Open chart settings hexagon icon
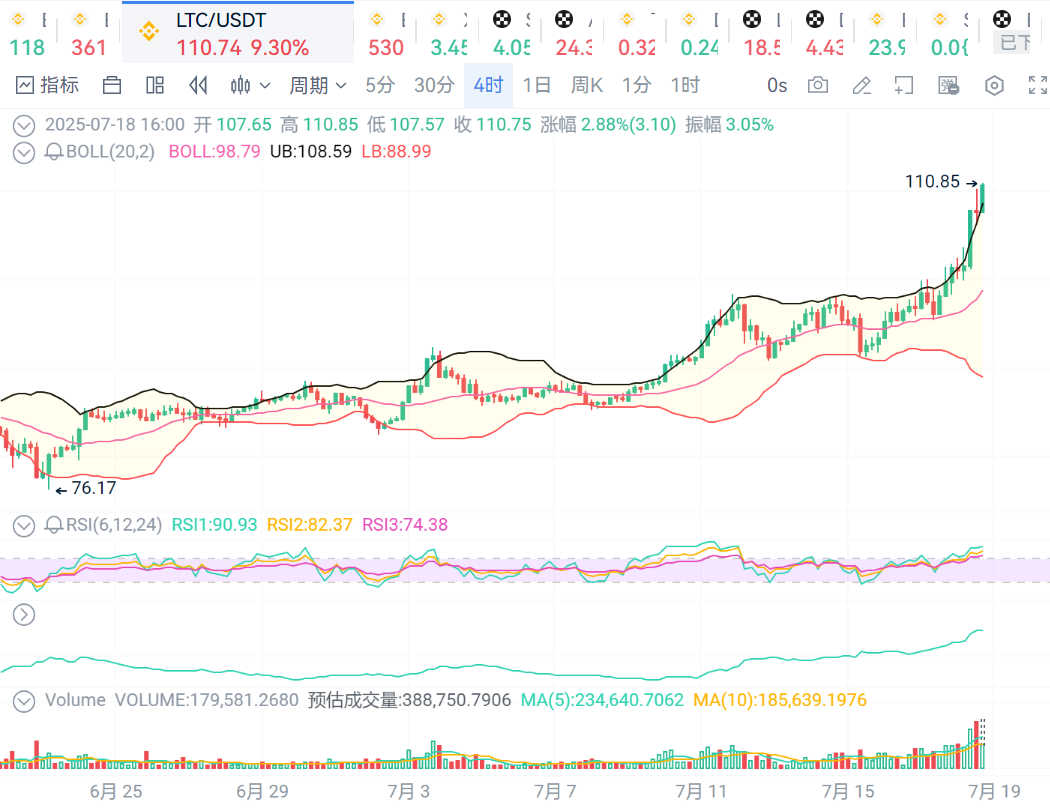The height and width of the screenshot is (810, 1050). click(x=994, y=86)
